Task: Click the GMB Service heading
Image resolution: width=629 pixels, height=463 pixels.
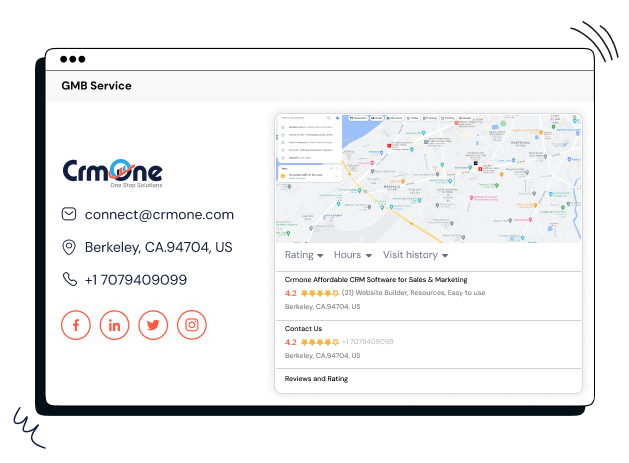Action: [x=96, y=86]
